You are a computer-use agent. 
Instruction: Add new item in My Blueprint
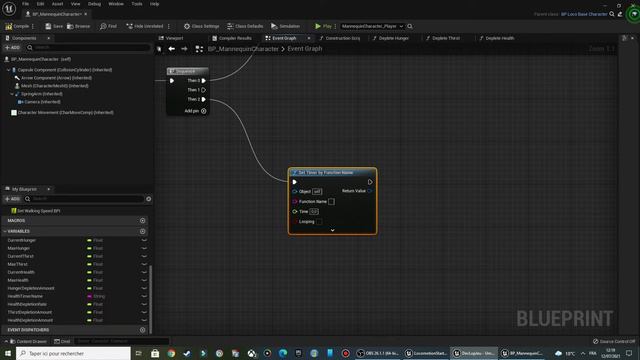coord(12,199)
